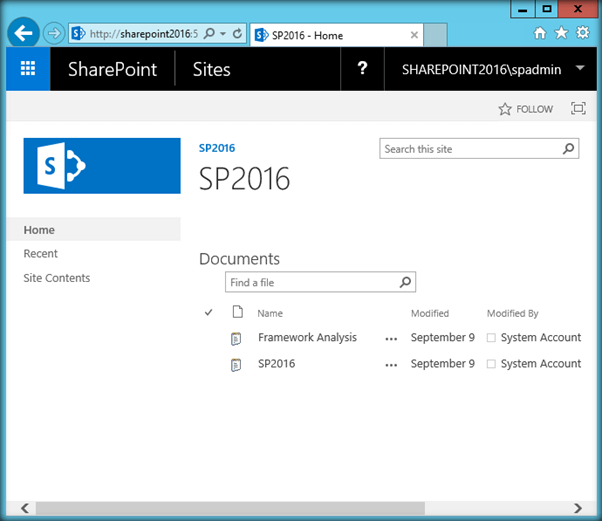
Task: Sort by file type icon column
Action: pos(238,312)
